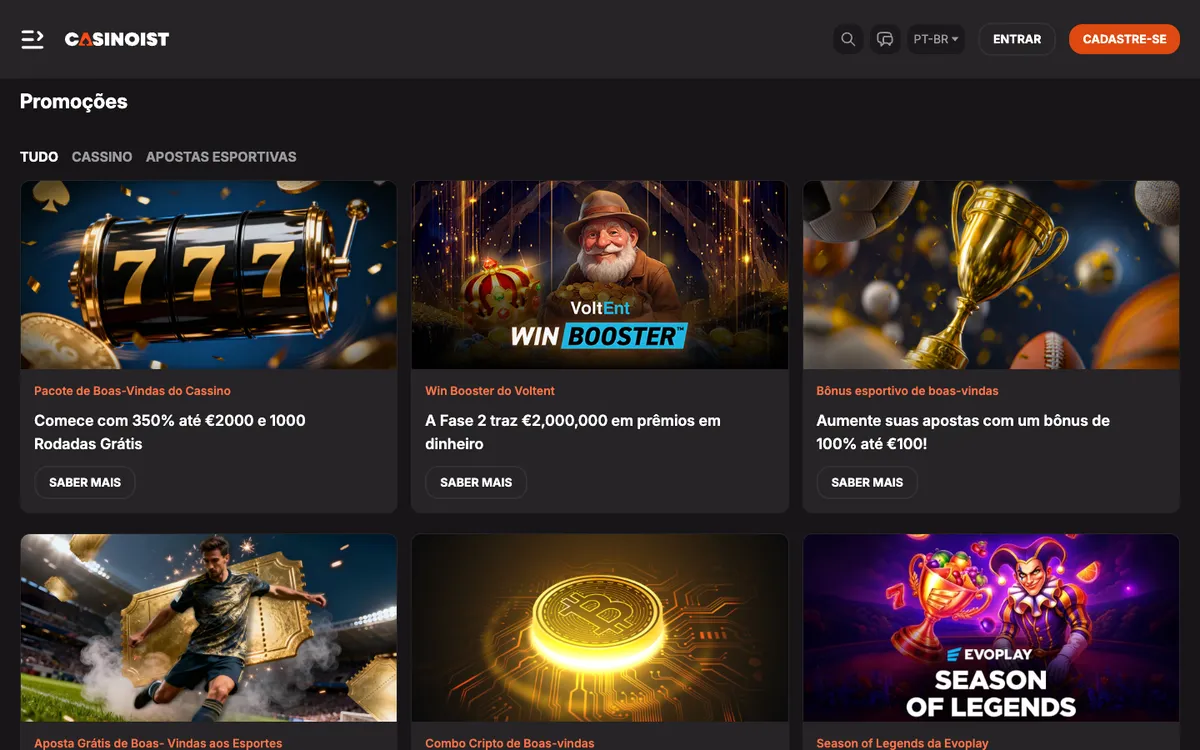Click the CADASTRE-SE register button
This screenshot has height=750, width=1200.
pos(1124,39)
